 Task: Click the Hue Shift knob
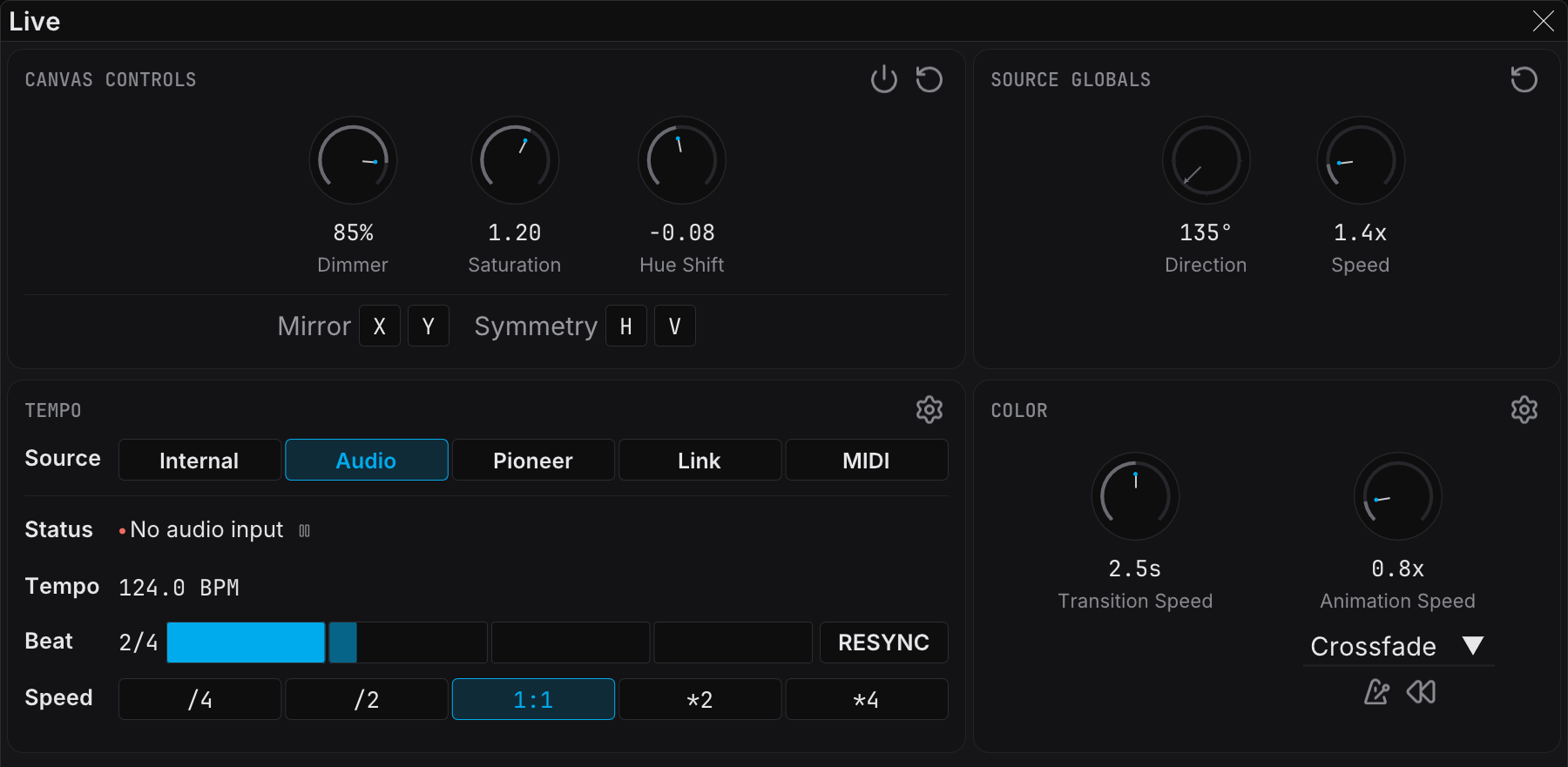coord(682,160)
